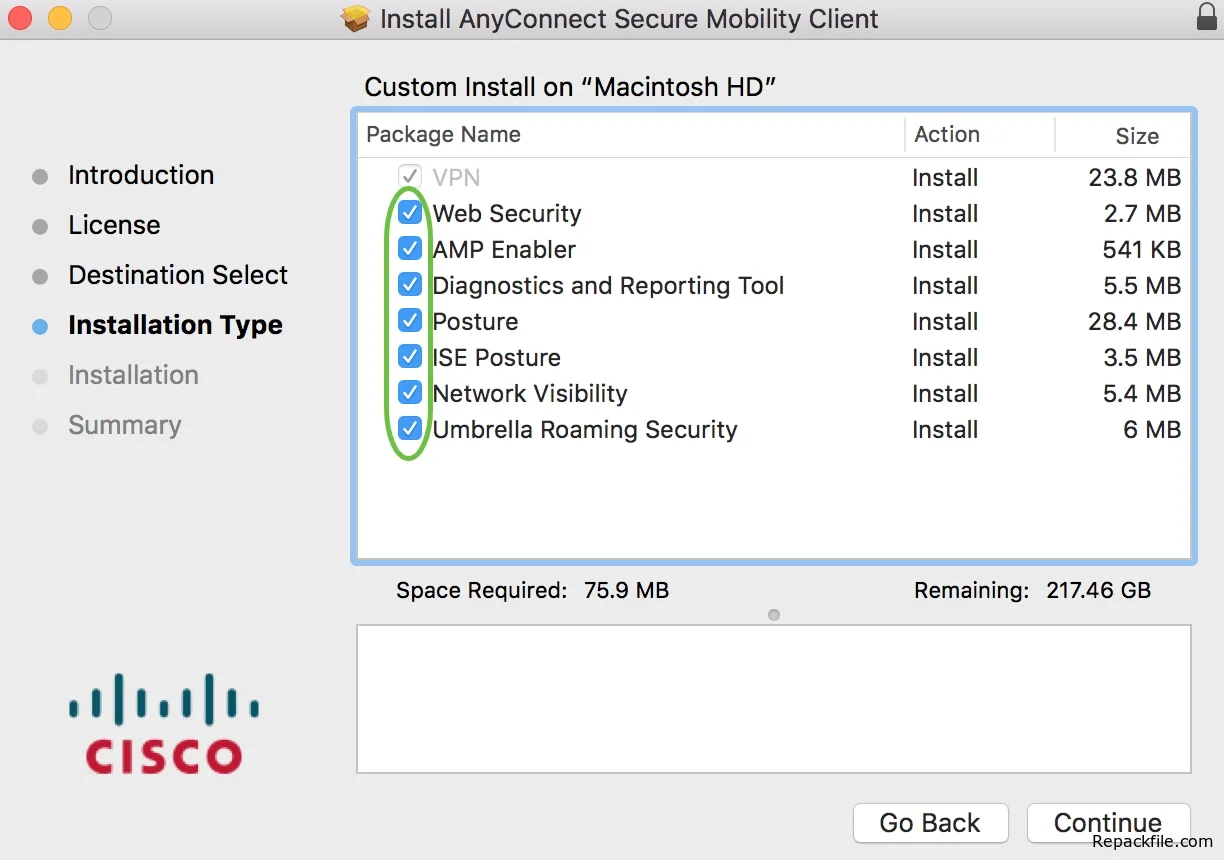Click the 28.4 MB size value
The height and width of the screenshot is (860, 1224).
[1135, 321]
